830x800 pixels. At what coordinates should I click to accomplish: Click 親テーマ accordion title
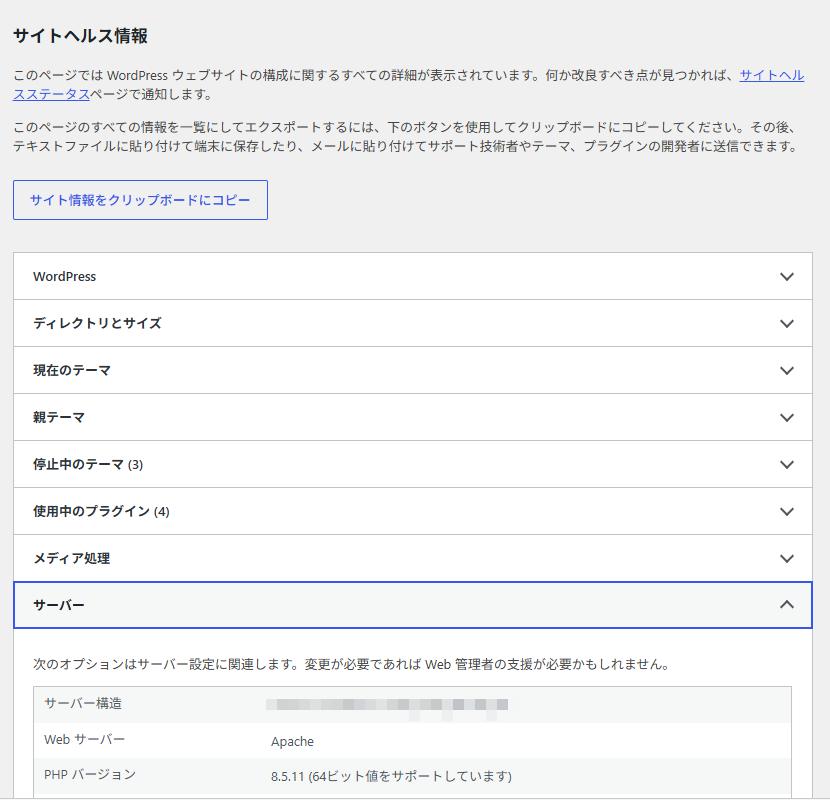(59, 418)
